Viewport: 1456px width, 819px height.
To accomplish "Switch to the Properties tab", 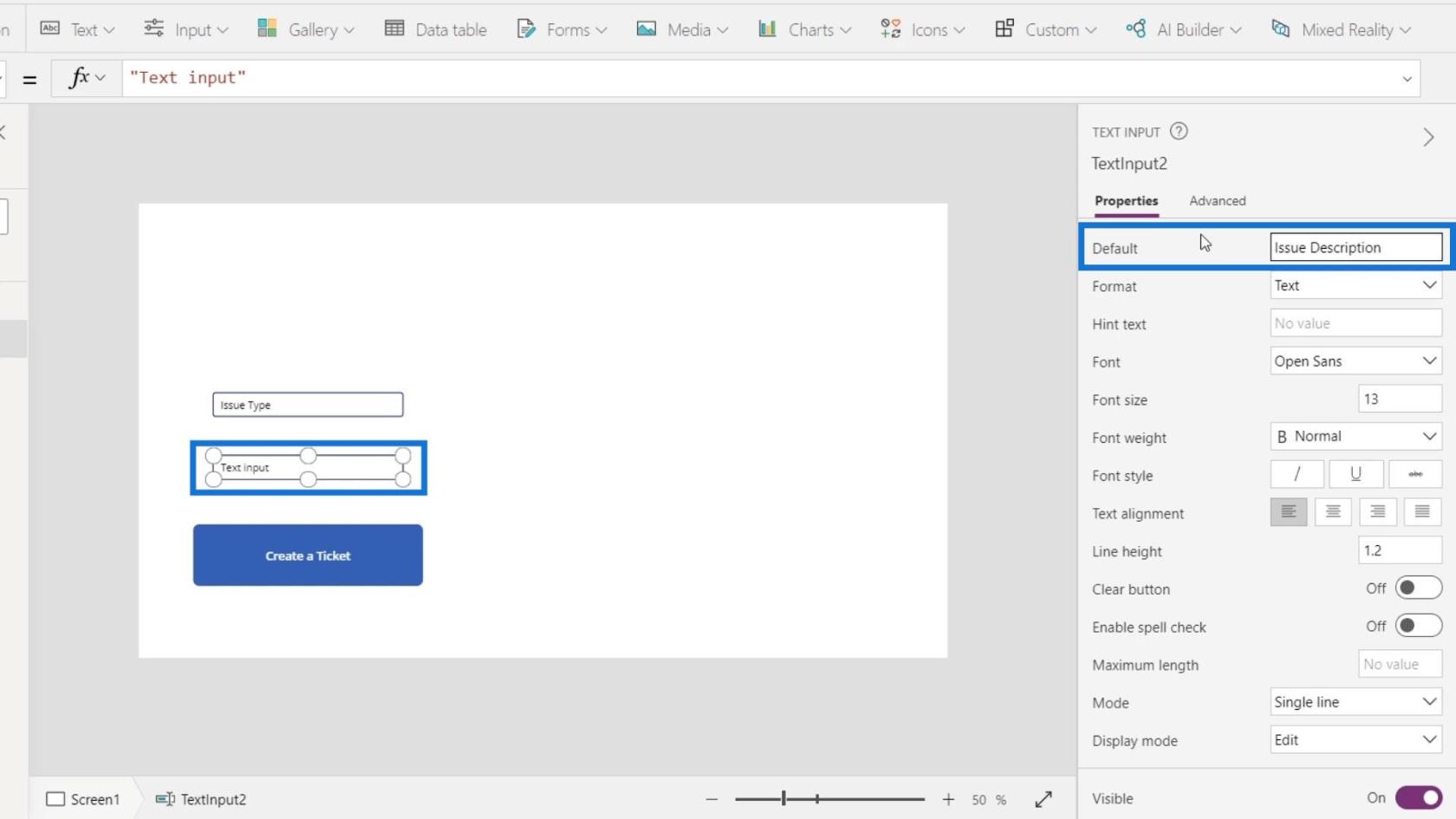I will [x=1126, y=201].
